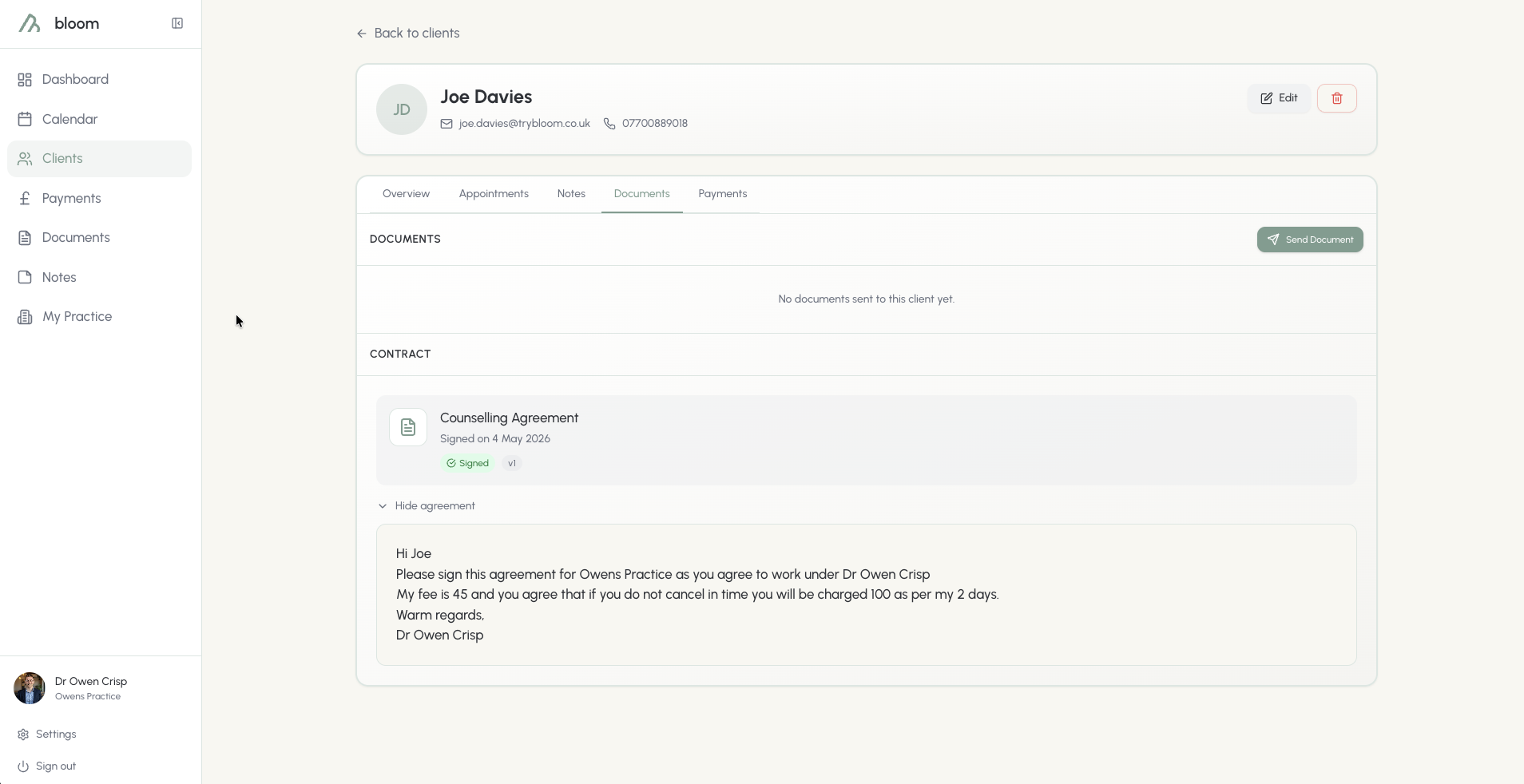Click the Edit client button
Image resolution: width=1524 pixels, height=784 pixels.
[1279, 98]
